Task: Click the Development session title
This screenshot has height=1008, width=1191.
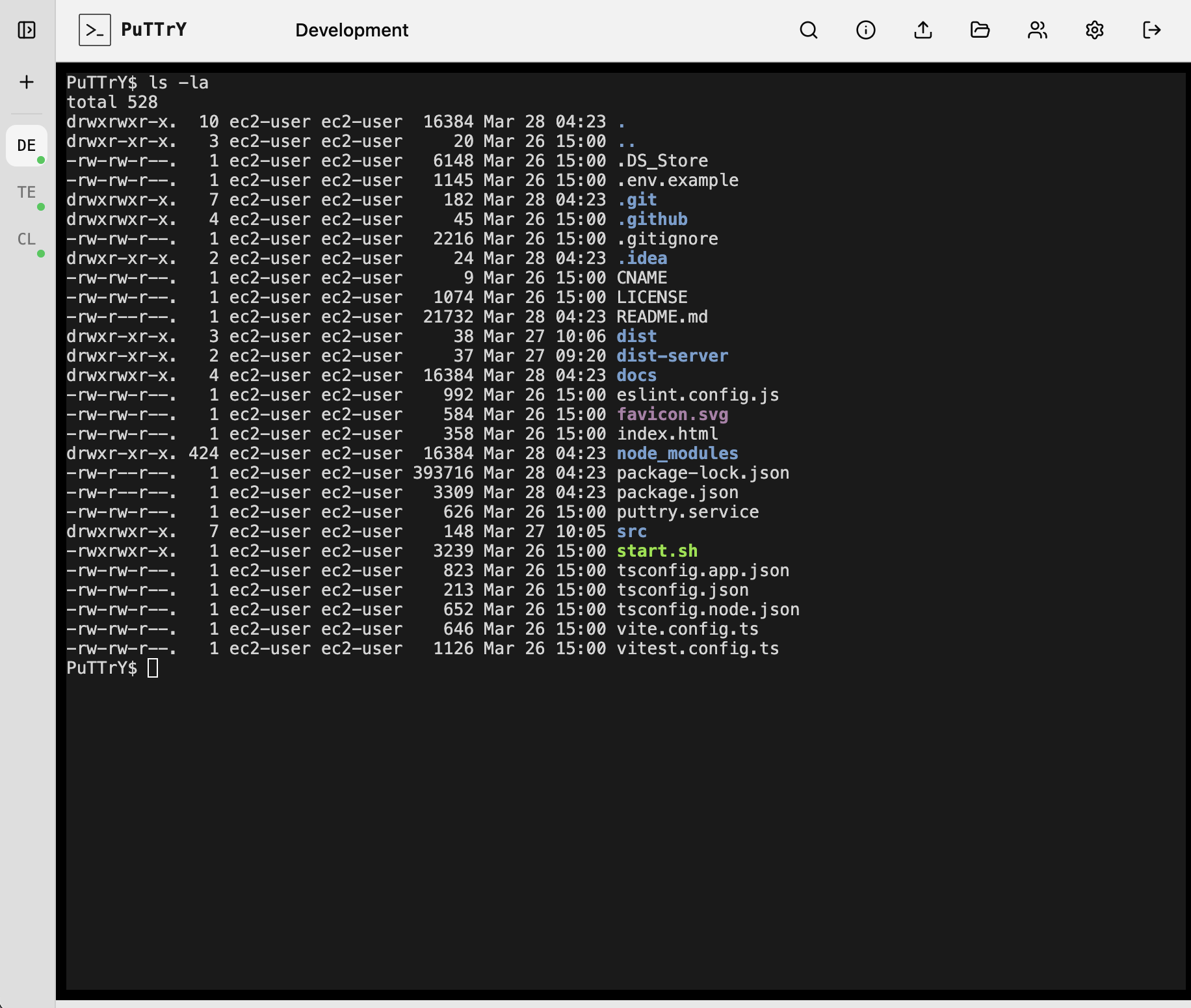Action: (x=352, y=30)
